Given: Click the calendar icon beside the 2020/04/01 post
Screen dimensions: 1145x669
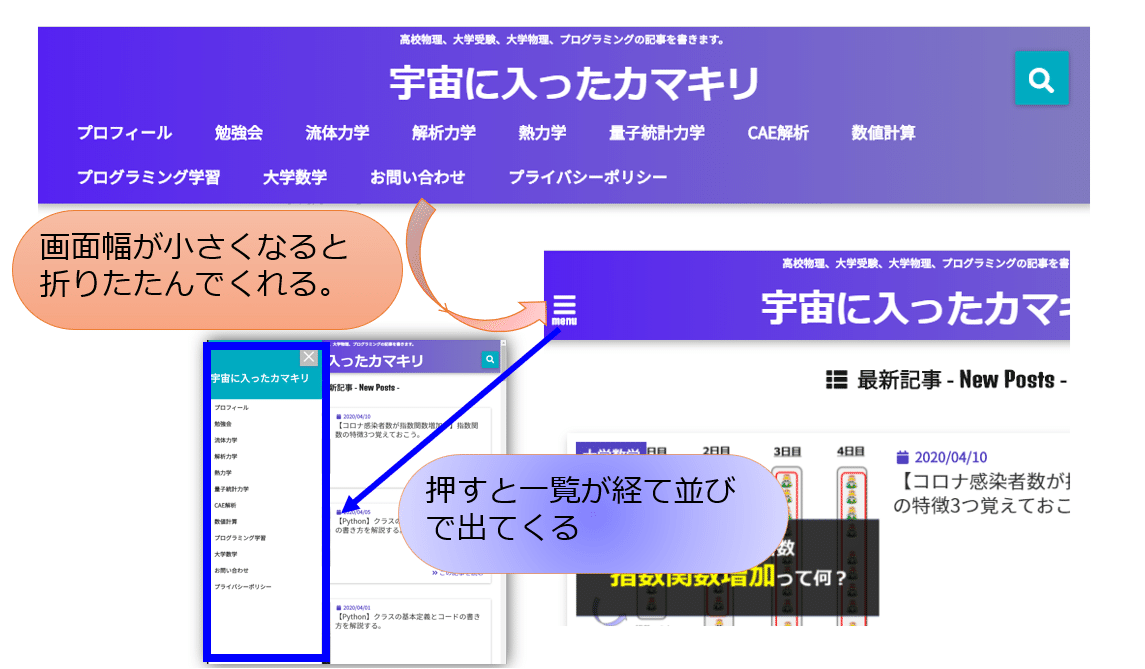Looking at the screenshot, I should point(339,606).
